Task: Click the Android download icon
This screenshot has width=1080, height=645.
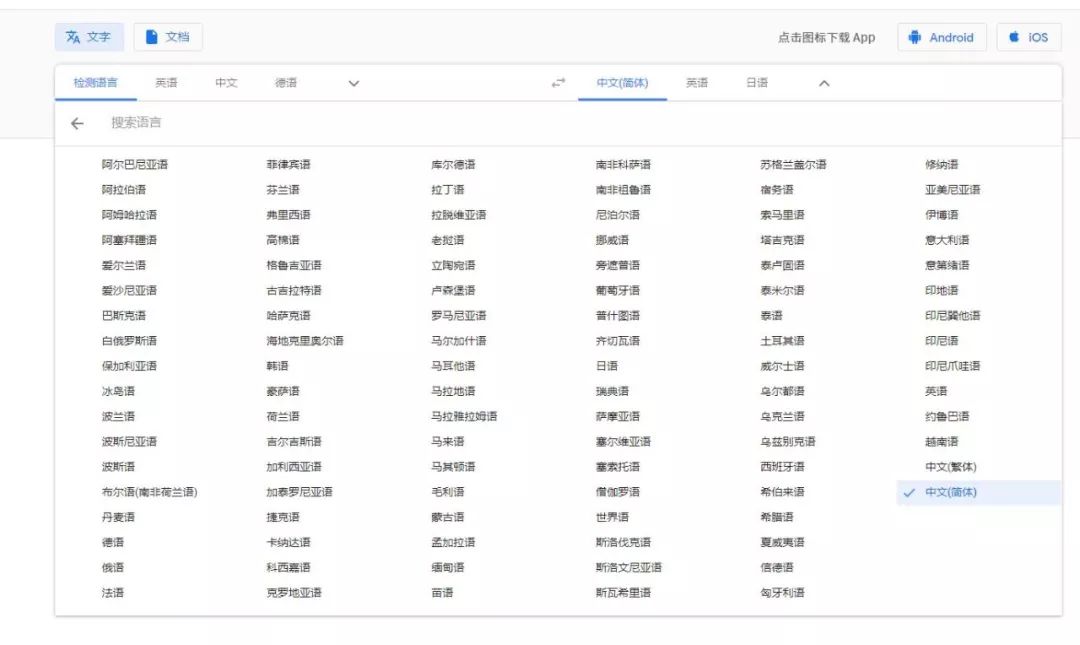Action: click(913, 36)
